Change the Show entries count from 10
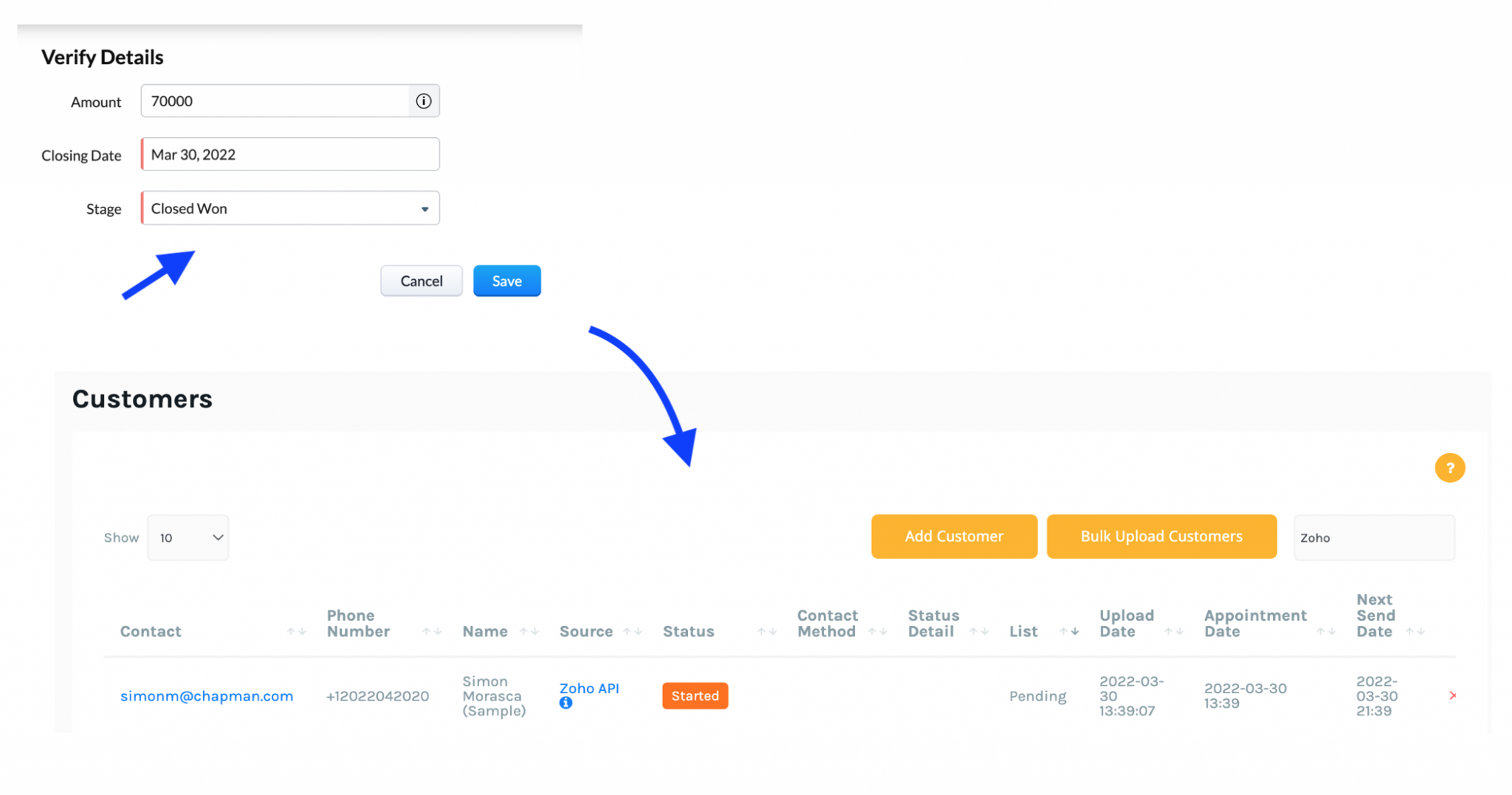This screenshot has height=795, width=1512. 188,537
